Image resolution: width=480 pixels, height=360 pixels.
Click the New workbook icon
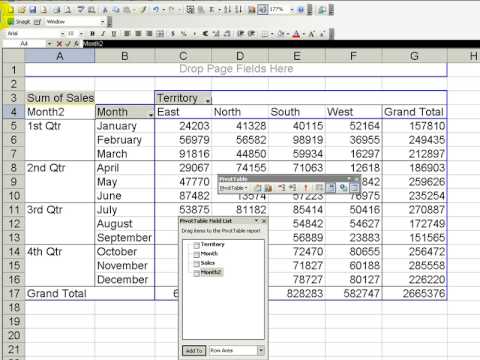tap(11, 10)
